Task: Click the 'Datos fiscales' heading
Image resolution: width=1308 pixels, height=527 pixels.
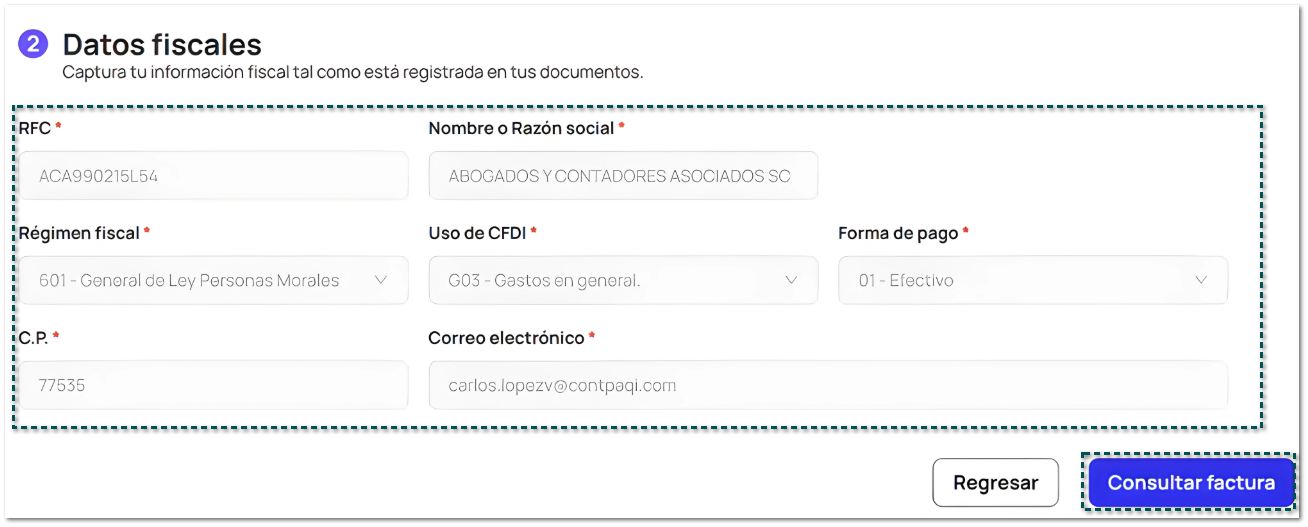Action: [x=162, y=44]
